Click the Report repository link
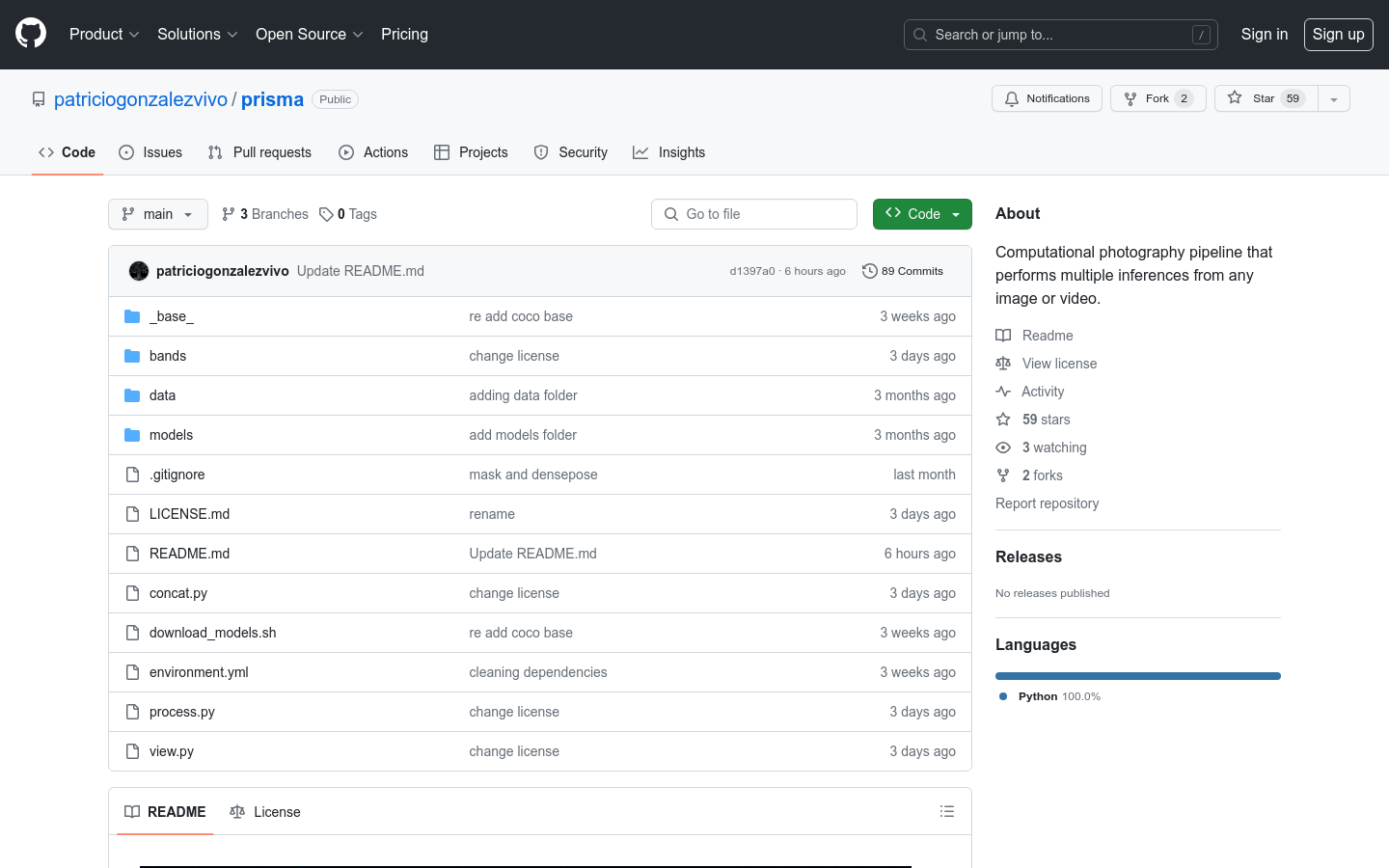This screenshot has width=1389, height=868. [x=1047, y=503]
